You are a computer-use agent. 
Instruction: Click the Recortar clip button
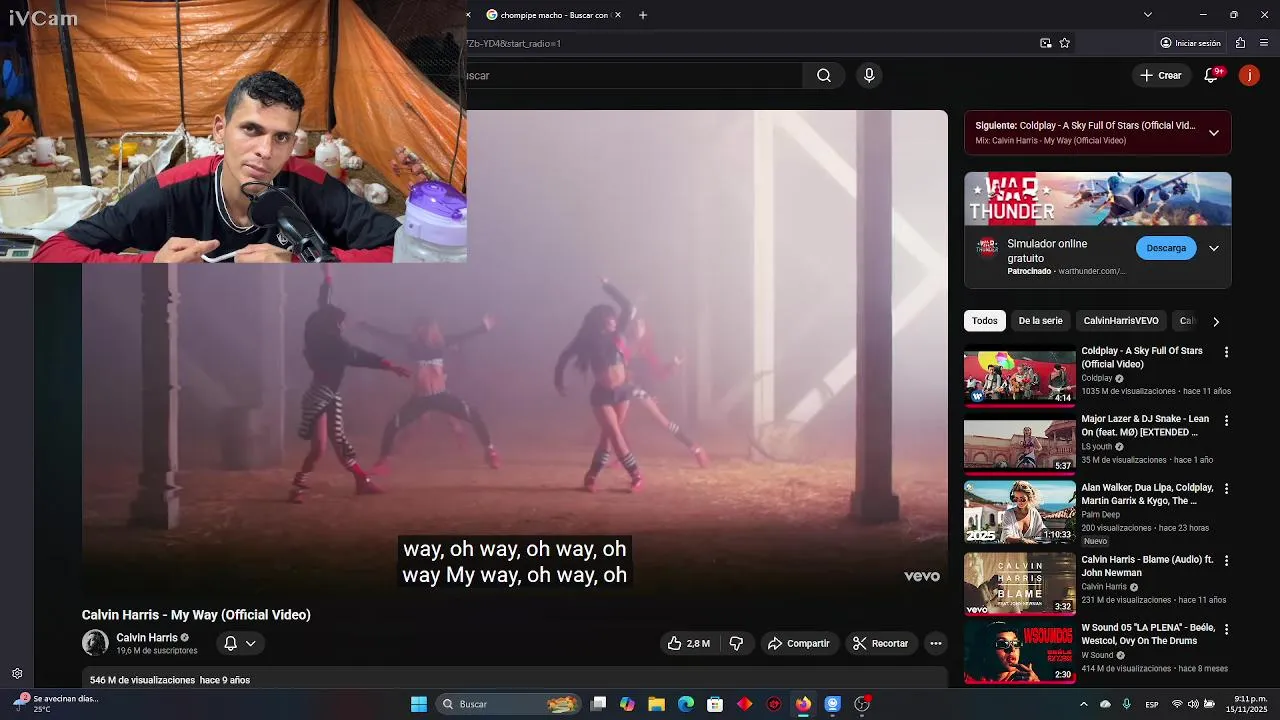[x=880, y=643]
